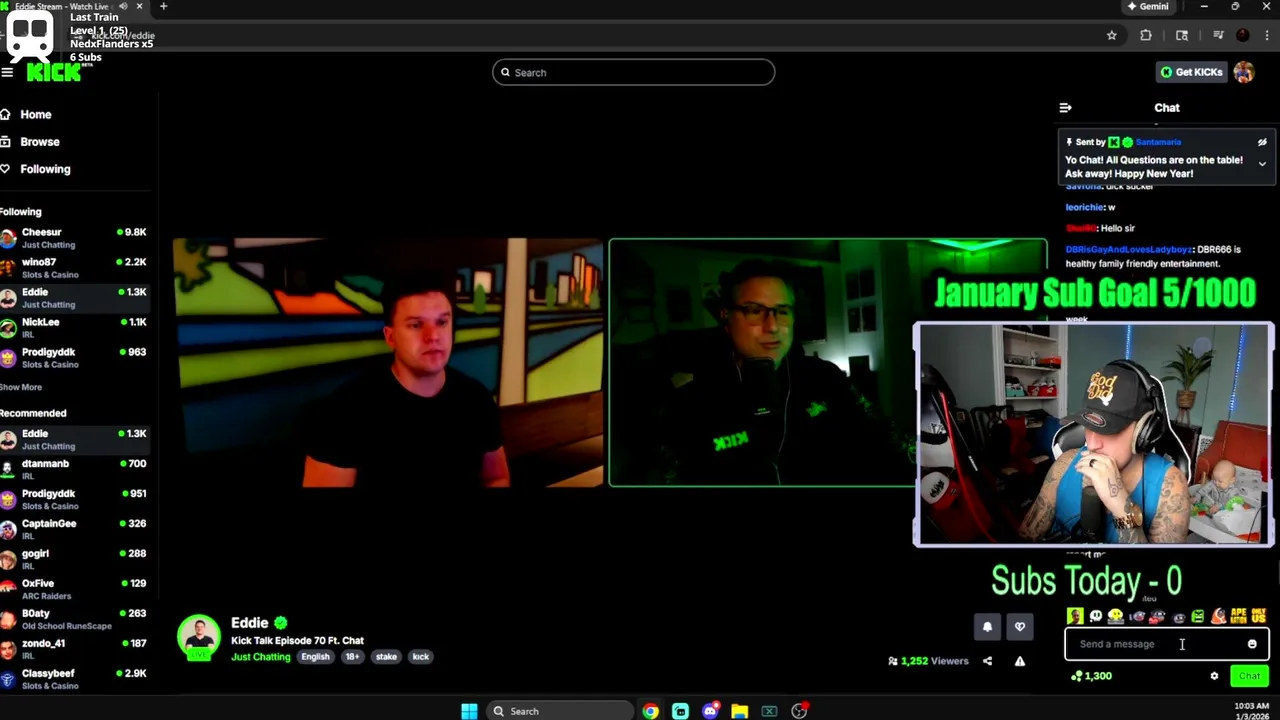Click the English tag
1280x720 pixels.
tap(315, 657)
